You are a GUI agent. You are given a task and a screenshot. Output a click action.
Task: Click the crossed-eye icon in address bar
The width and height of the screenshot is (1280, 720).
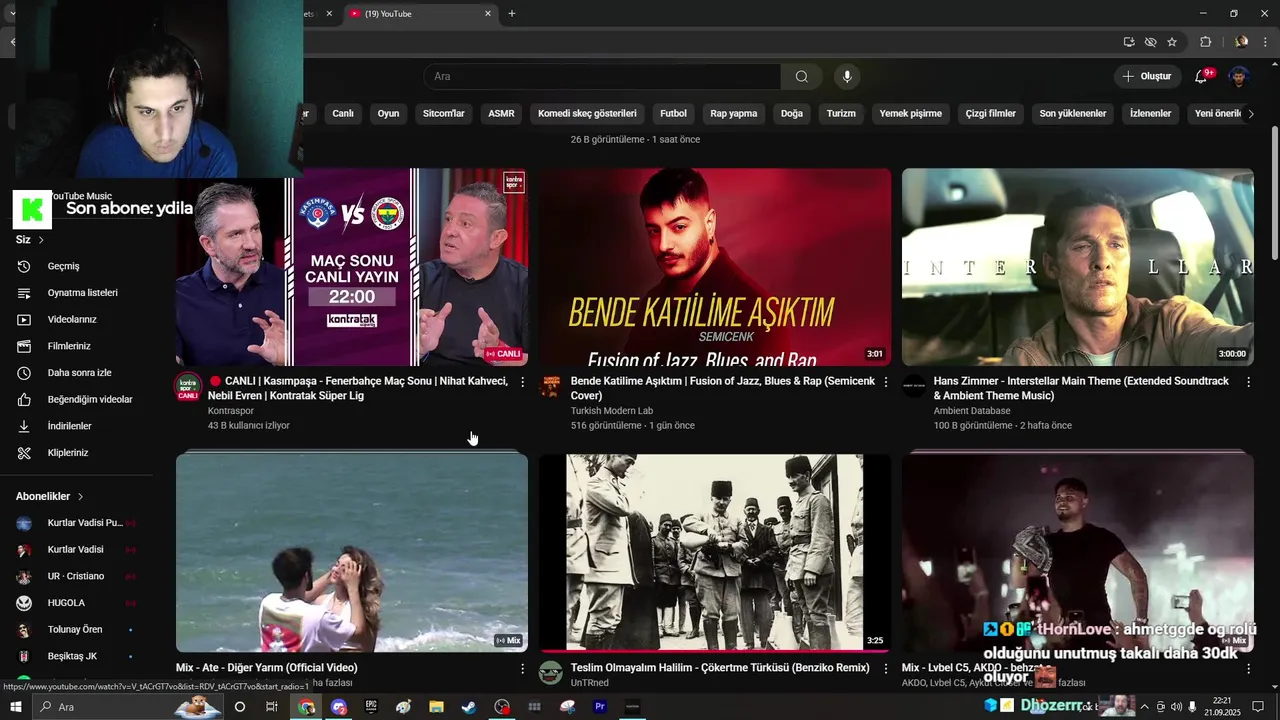1151,42
